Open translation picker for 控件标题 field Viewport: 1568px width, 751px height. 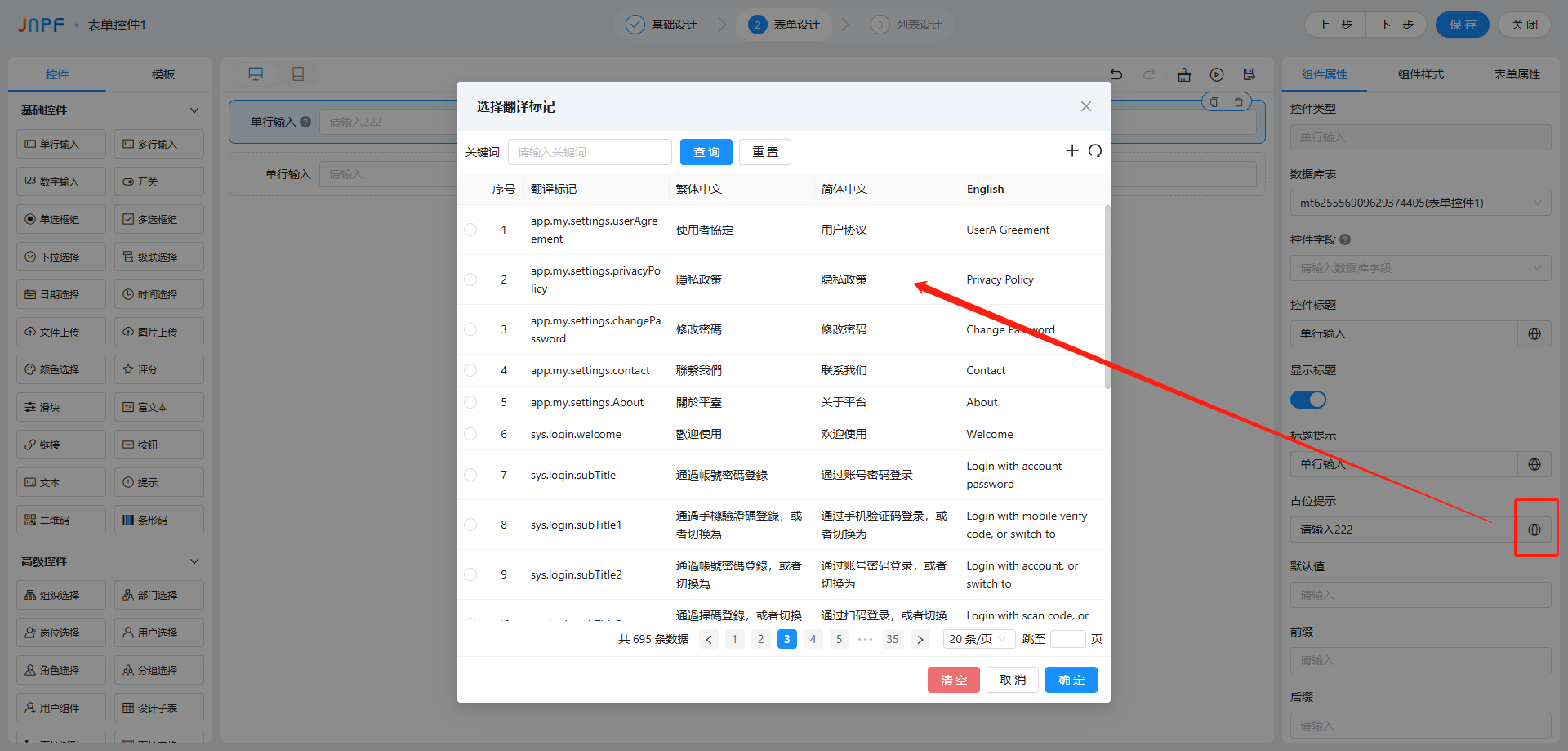point(1535,333)
